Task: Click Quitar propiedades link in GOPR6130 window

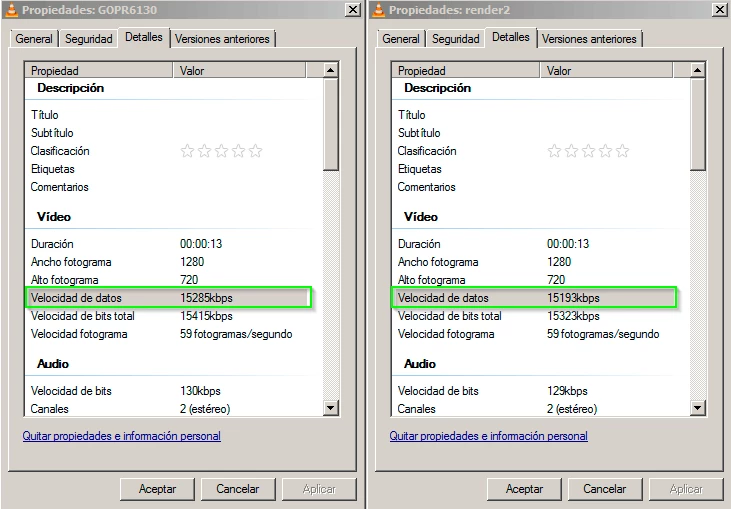Action: (122, 436)
